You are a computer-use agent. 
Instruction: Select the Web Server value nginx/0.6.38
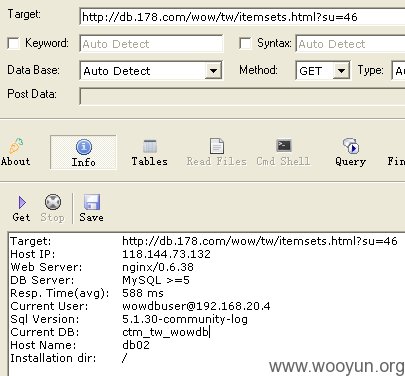coord(158,267)
